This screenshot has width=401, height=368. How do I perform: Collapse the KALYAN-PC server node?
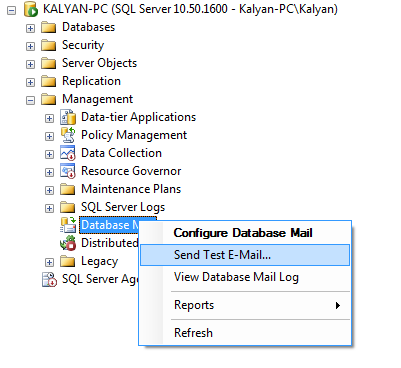[11, 10]
